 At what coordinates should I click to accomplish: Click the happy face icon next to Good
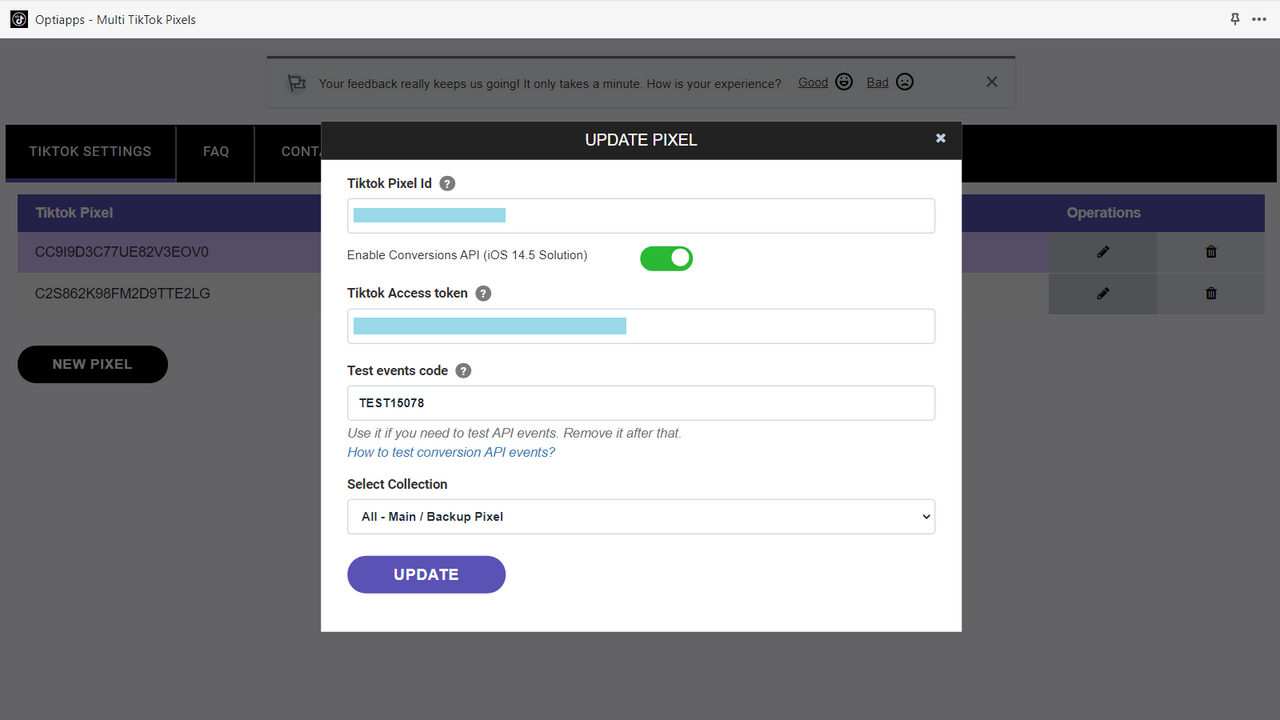[843, 82]
